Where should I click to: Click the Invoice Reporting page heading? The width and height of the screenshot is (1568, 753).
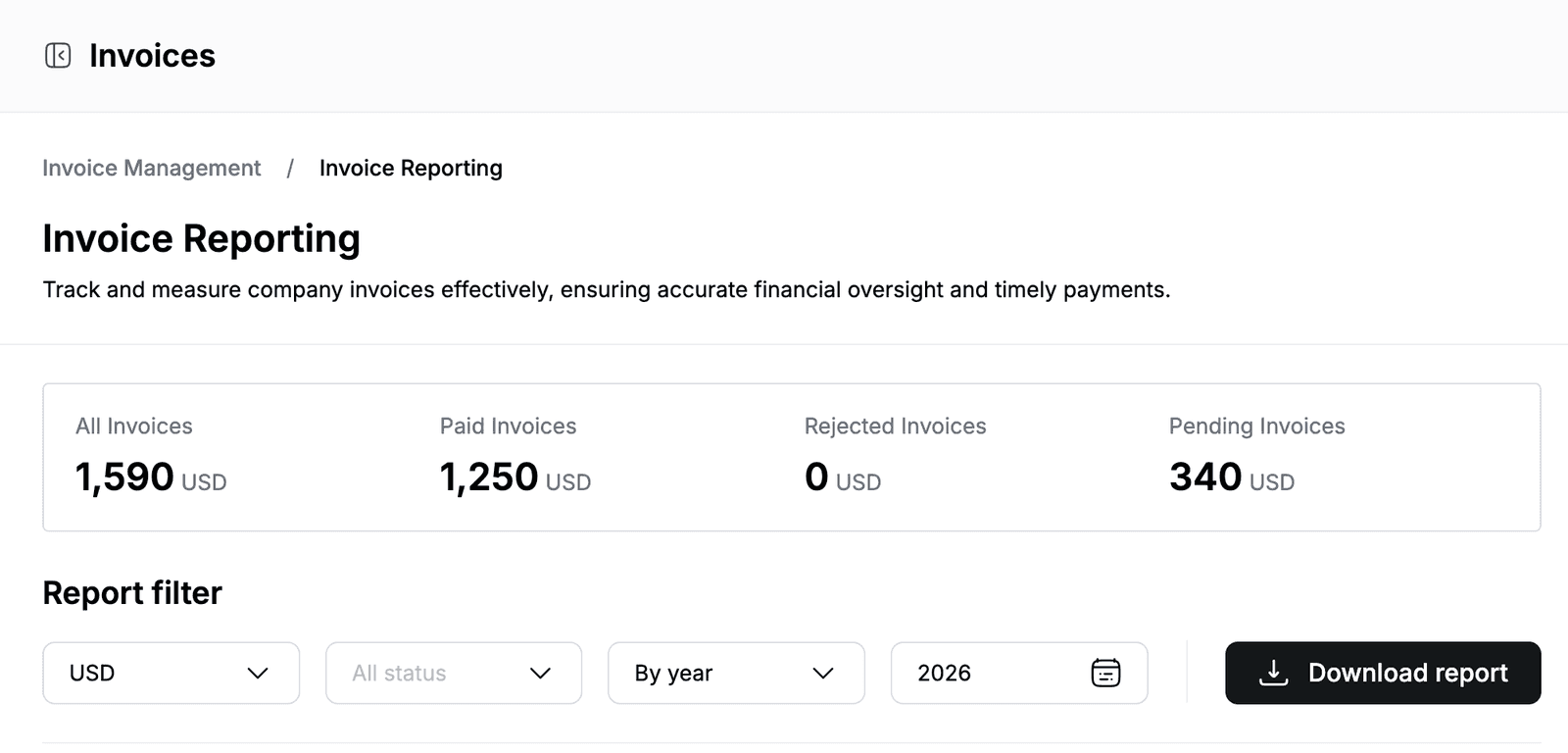[x=202, y=239]
